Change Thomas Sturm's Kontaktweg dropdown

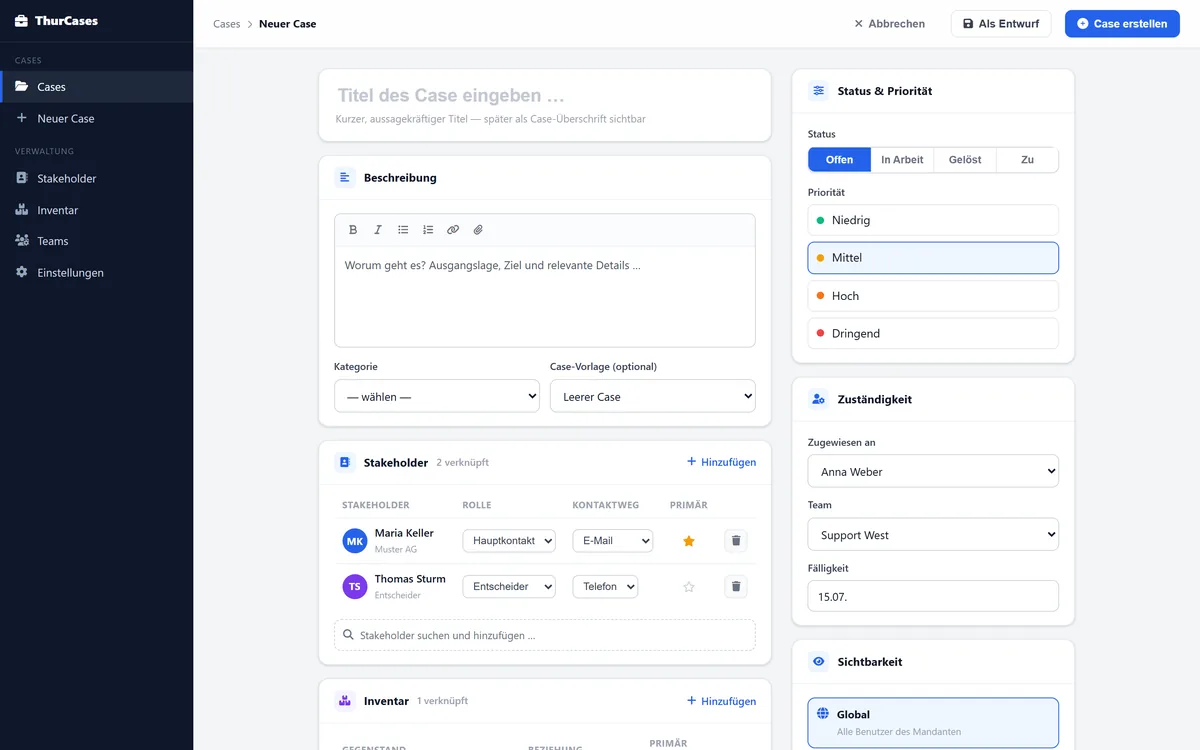605,587
